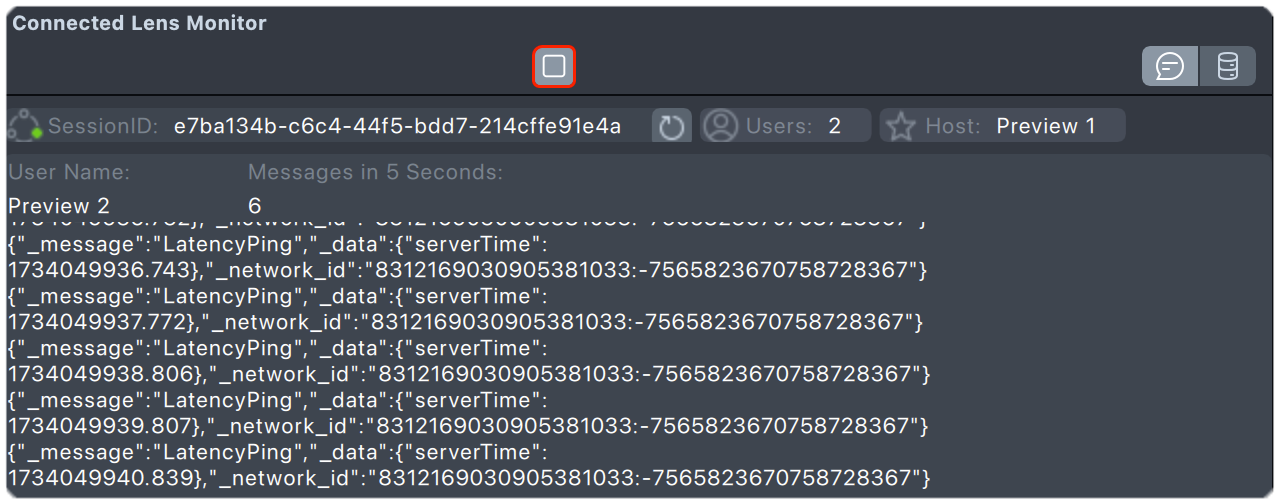Refresh the session with the circular arrow
The width and height of the screenshot is (1276, 499).
coord(672,126)
